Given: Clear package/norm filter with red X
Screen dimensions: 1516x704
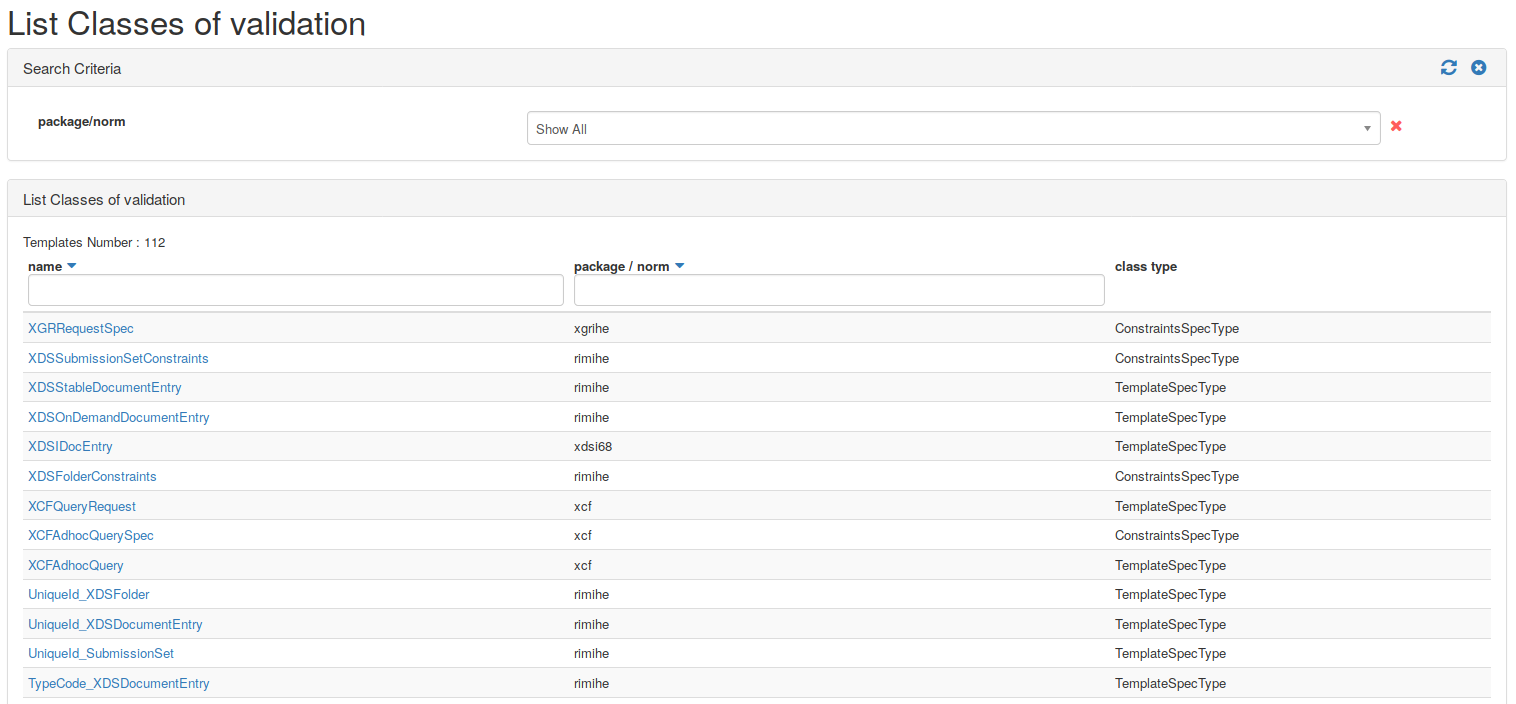Looking at the screenshot, I should 1396,126.
